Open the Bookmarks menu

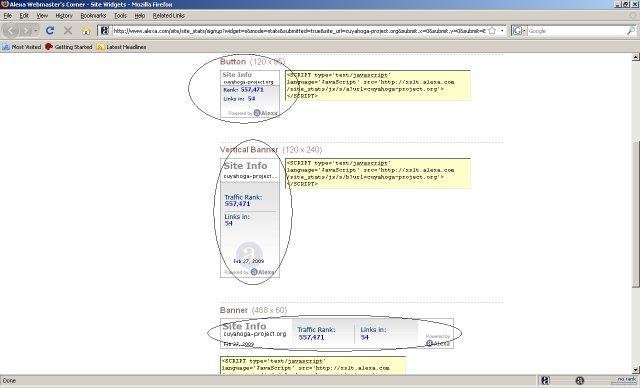click(93, 16)
